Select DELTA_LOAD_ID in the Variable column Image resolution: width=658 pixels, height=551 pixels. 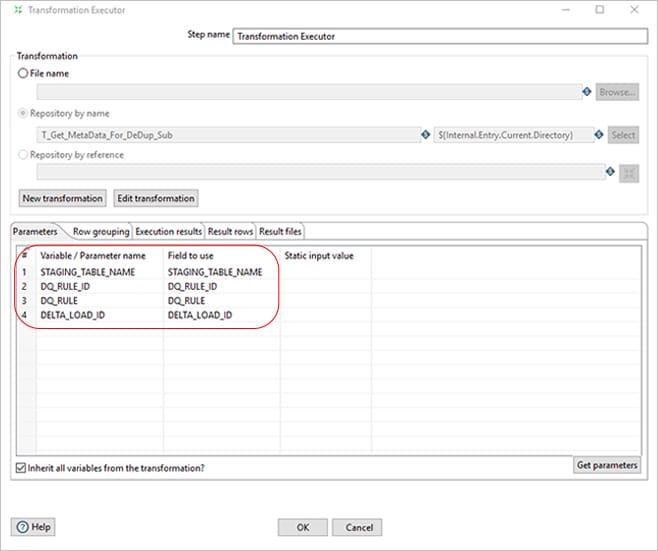click(x=73, y=315)
